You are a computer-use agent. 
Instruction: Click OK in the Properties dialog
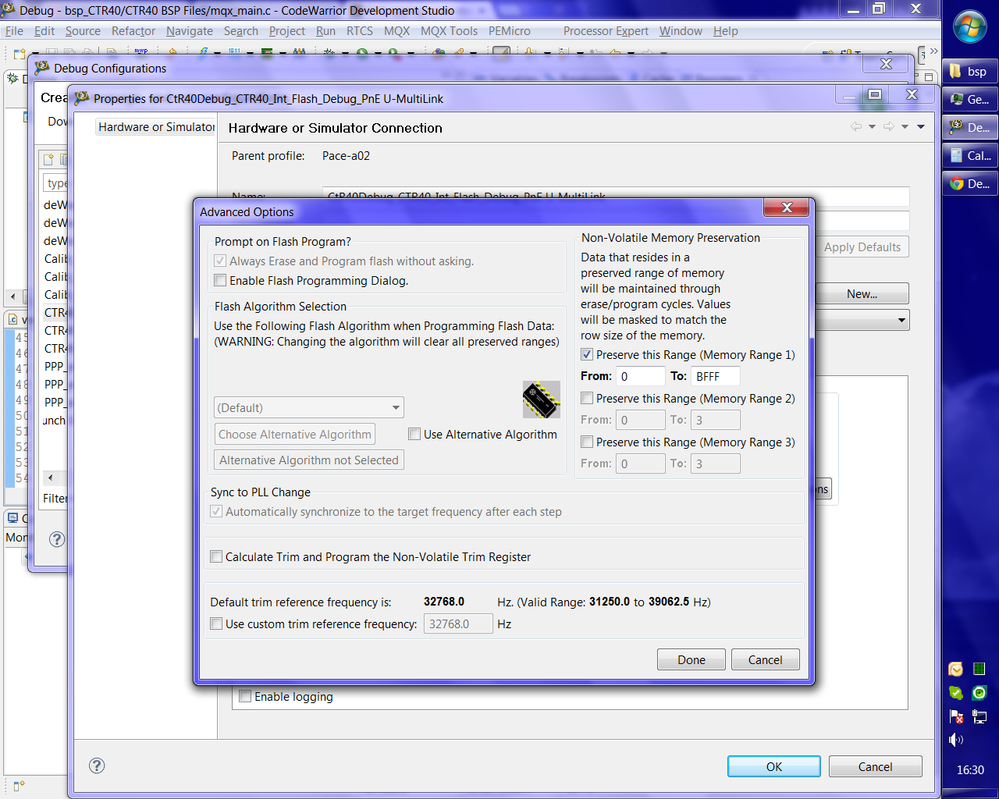pos(773,767)
